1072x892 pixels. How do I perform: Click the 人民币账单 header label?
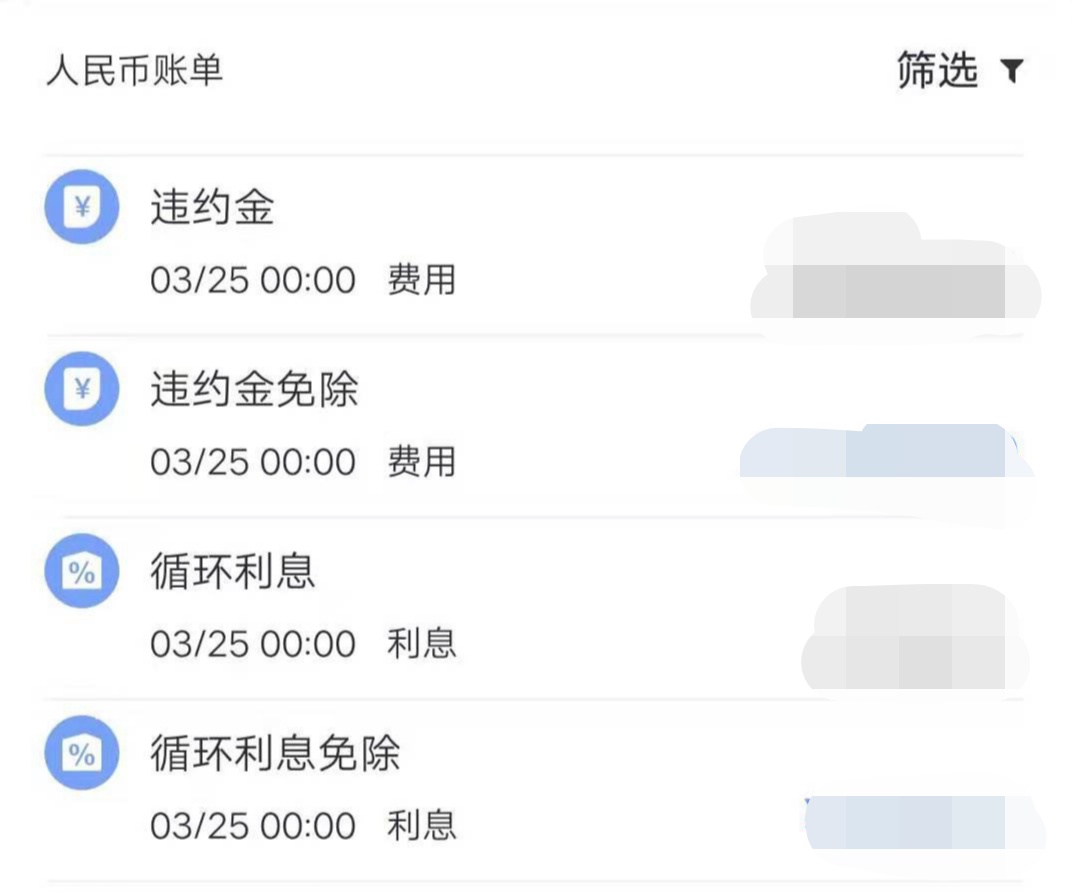135,70
